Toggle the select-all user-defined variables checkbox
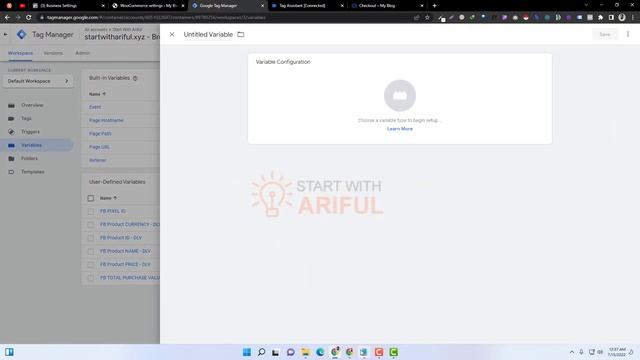Screen dimensions: 640x360 [91, 198]
